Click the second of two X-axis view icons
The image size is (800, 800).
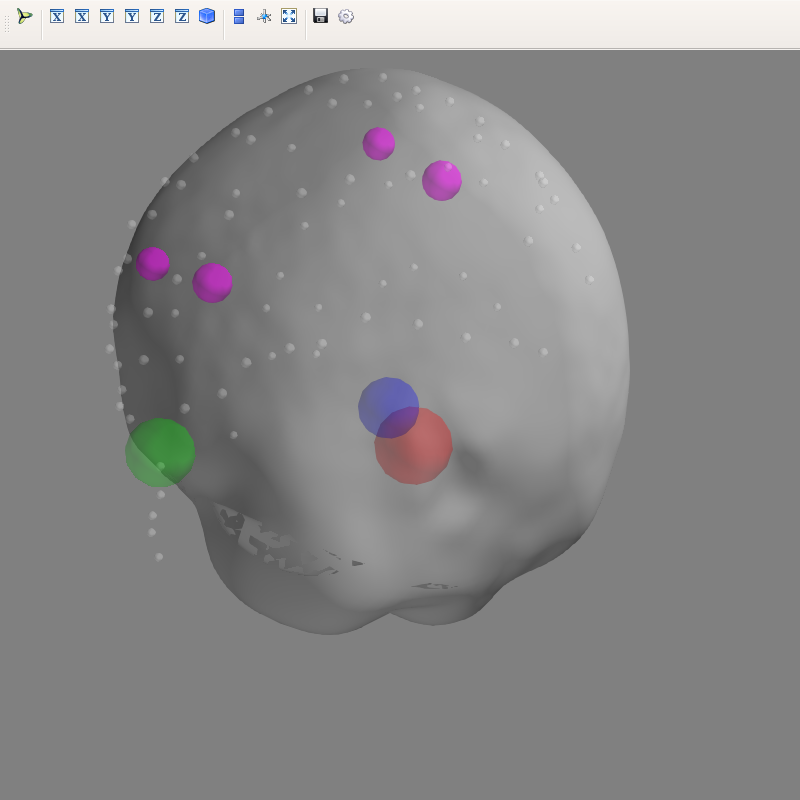point(82,16)
